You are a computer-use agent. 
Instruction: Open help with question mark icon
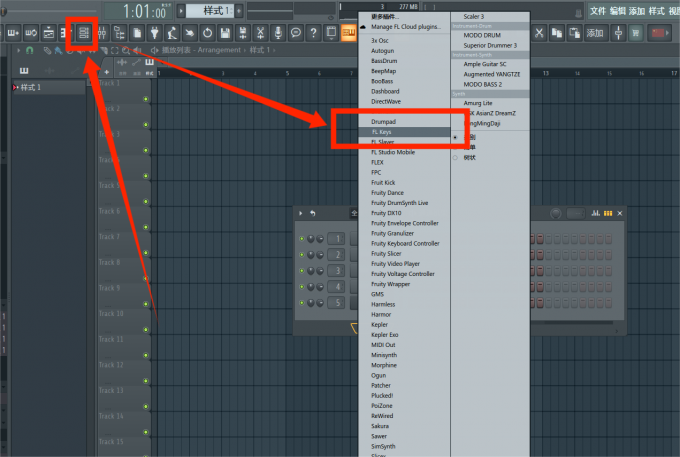(313, 33)
